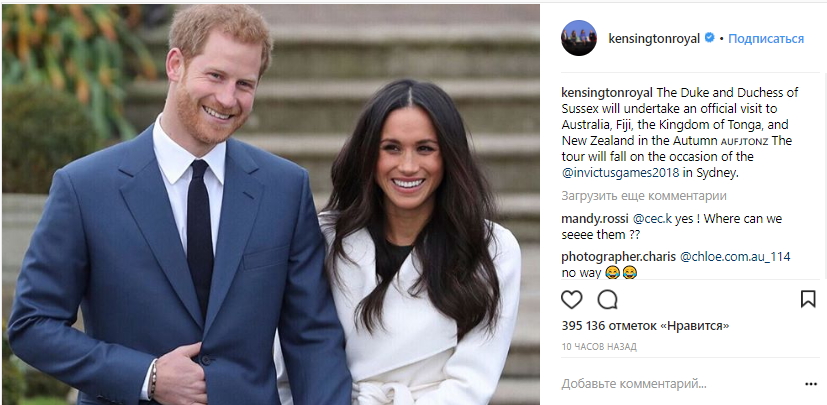Click the comment speech bubble icon

[608, 300]
